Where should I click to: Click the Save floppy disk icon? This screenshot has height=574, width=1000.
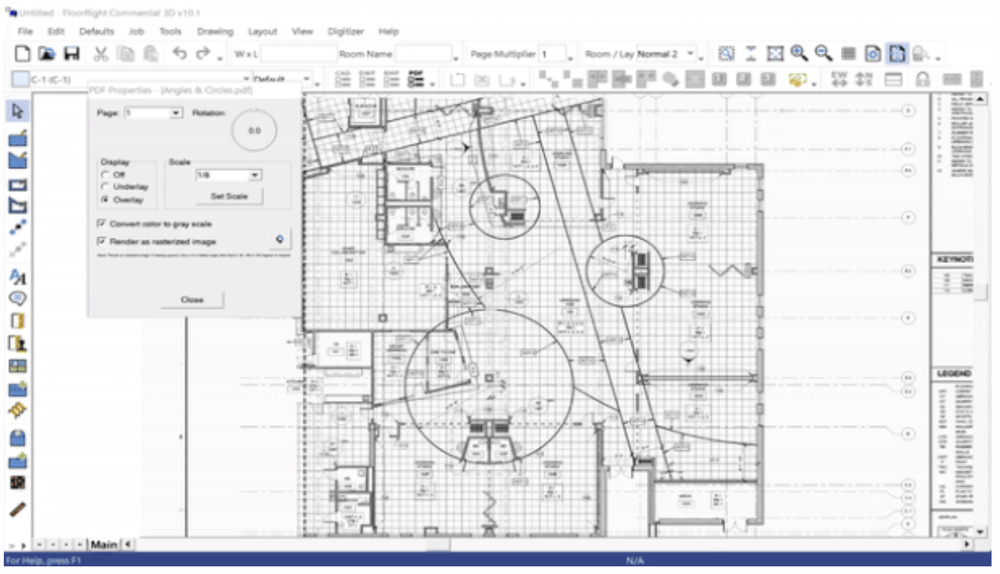[x=71, y=54]
